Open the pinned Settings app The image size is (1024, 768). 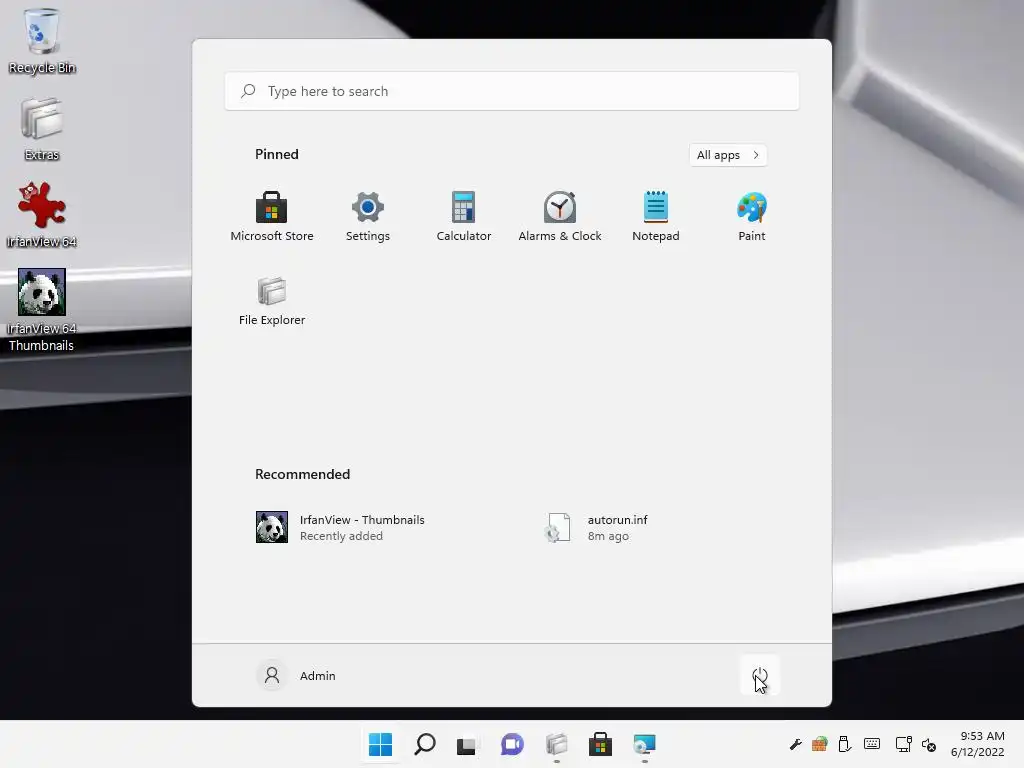[x=368, y=217]
